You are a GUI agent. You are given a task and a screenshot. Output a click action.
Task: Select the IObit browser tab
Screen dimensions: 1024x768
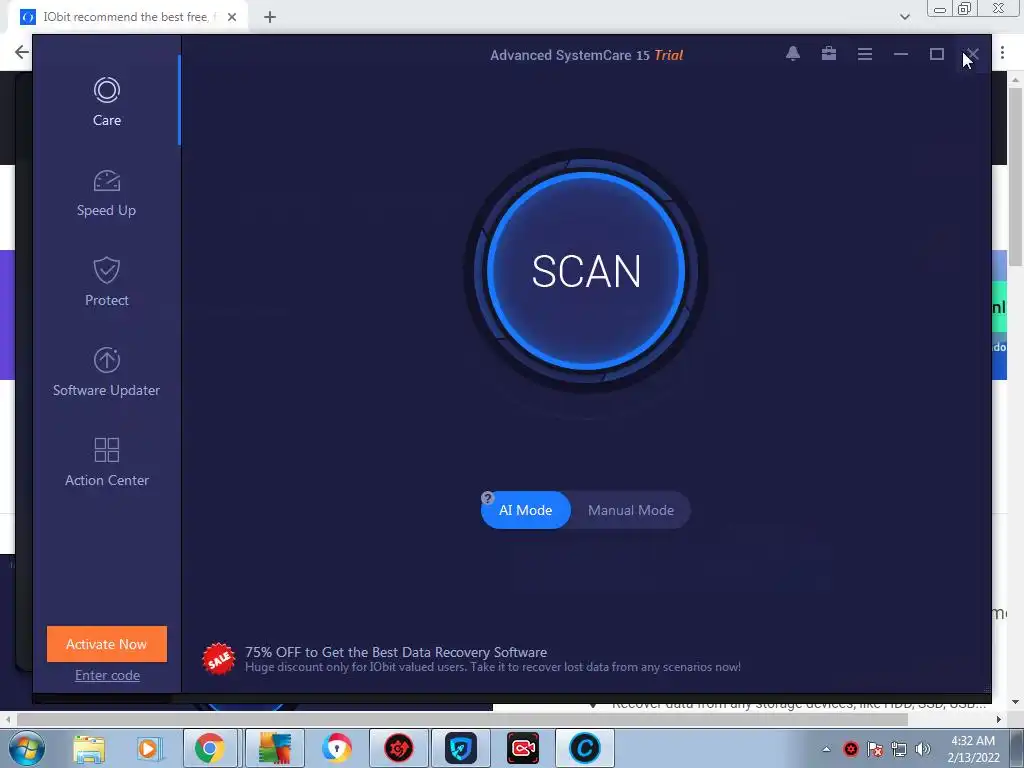tap(128, 17)
